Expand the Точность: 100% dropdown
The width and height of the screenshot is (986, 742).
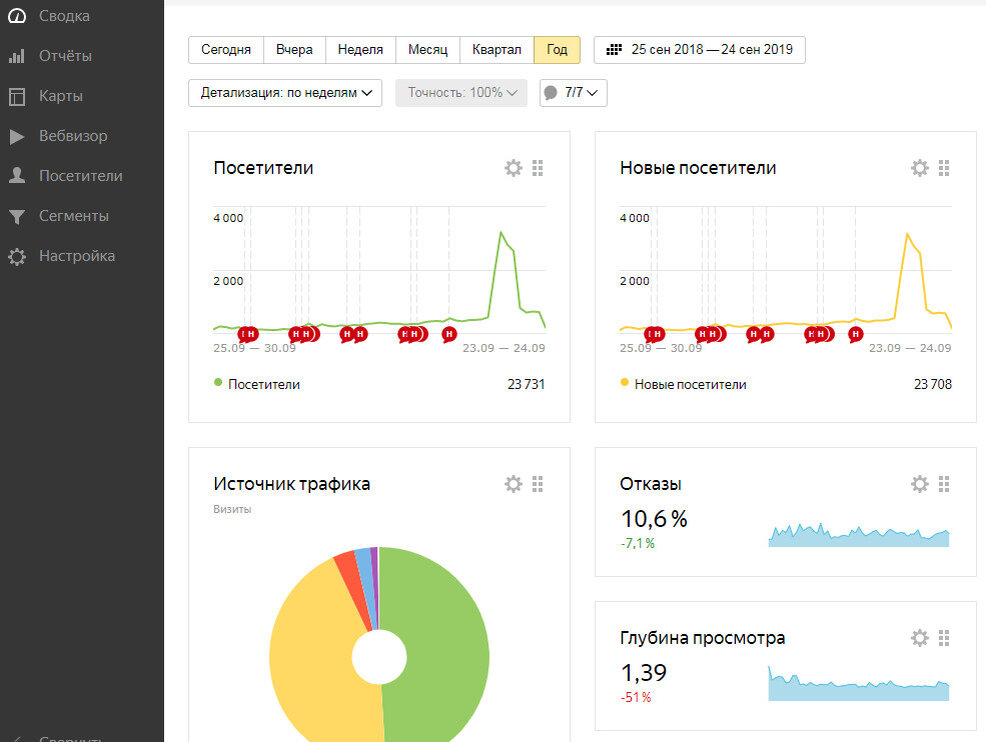pos(461,93)
